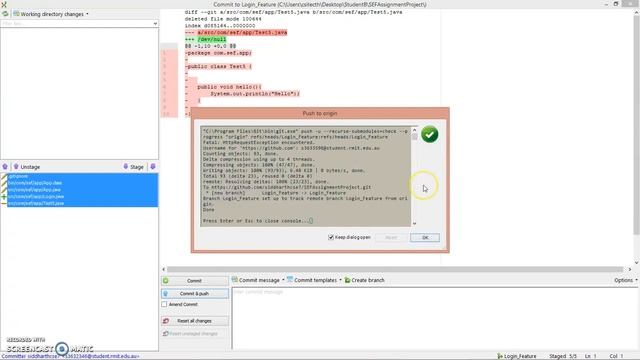
Task: Click the Commit button
Action: [195, 281]
